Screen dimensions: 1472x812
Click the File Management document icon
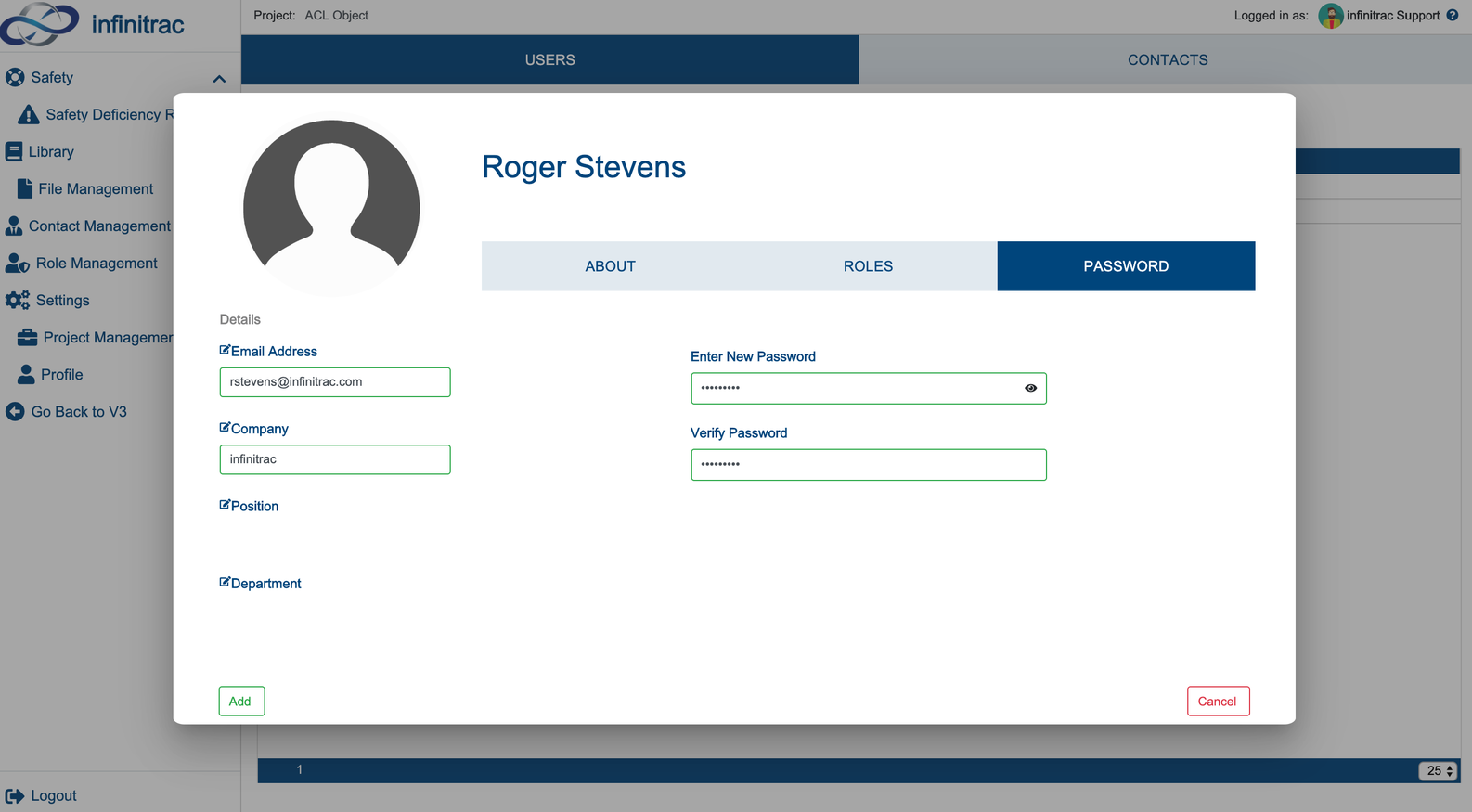click(x=25, y=188)
